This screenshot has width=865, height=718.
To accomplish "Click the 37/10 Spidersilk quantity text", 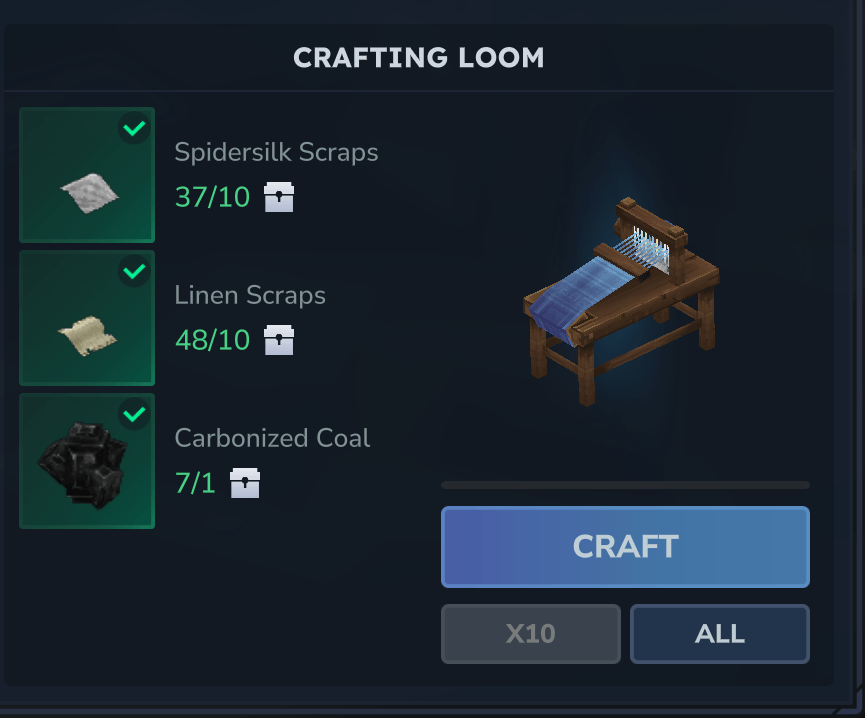I will coord(212,197).
